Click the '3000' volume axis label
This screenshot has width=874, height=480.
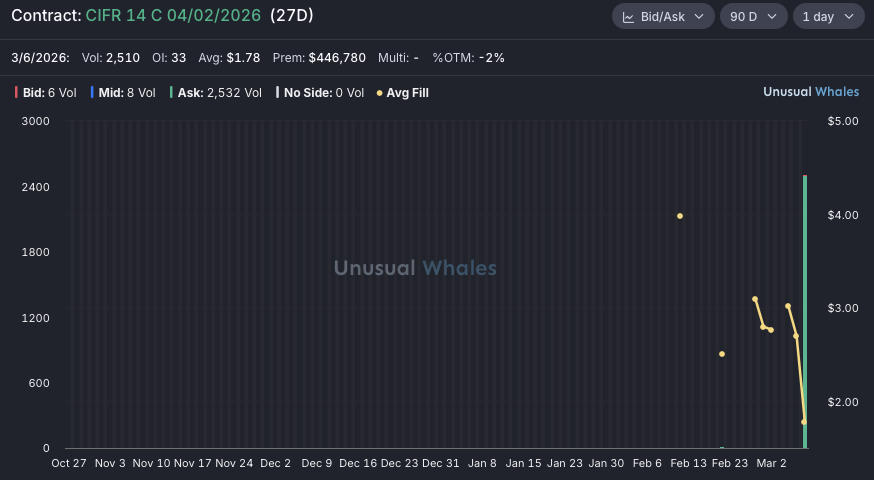(35, 121)
